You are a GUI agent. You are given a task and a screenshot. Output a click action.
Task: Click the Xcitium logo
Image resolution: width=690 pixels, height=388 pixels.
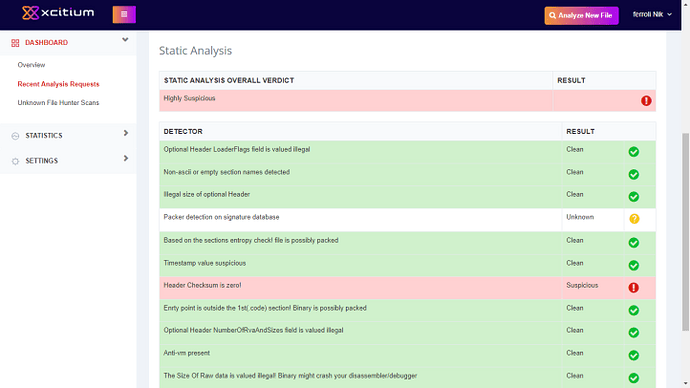tap(58, 13)
